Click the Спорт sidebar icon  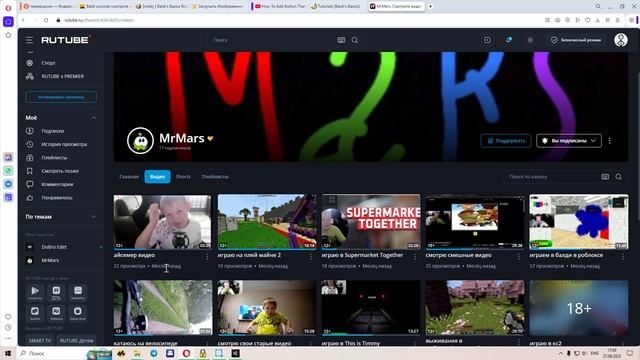click(30, 63)
